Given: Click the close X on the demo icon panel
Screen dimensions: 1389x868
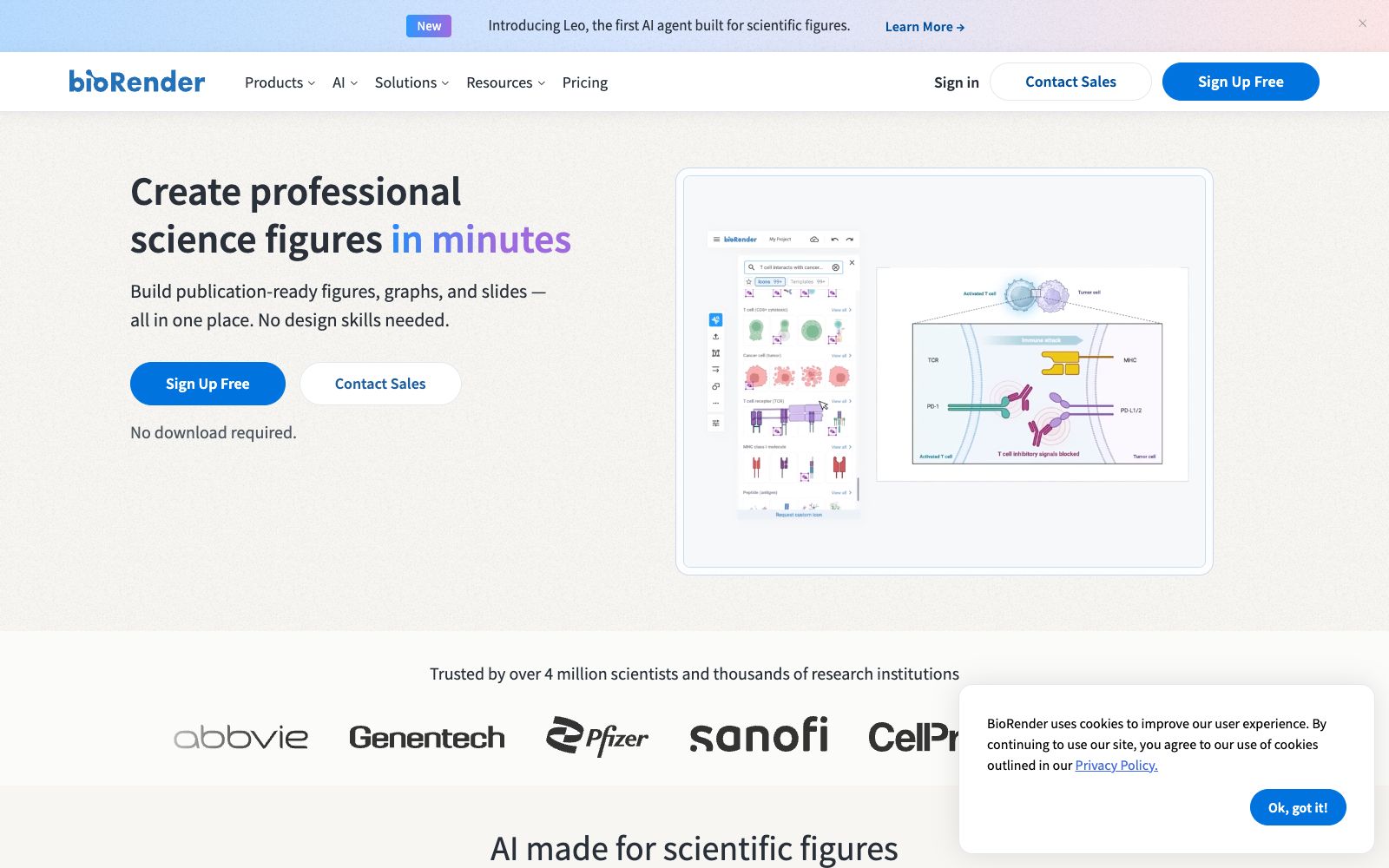Looking at the screenshot, I should pyautogui.click(x=852, y=262).
